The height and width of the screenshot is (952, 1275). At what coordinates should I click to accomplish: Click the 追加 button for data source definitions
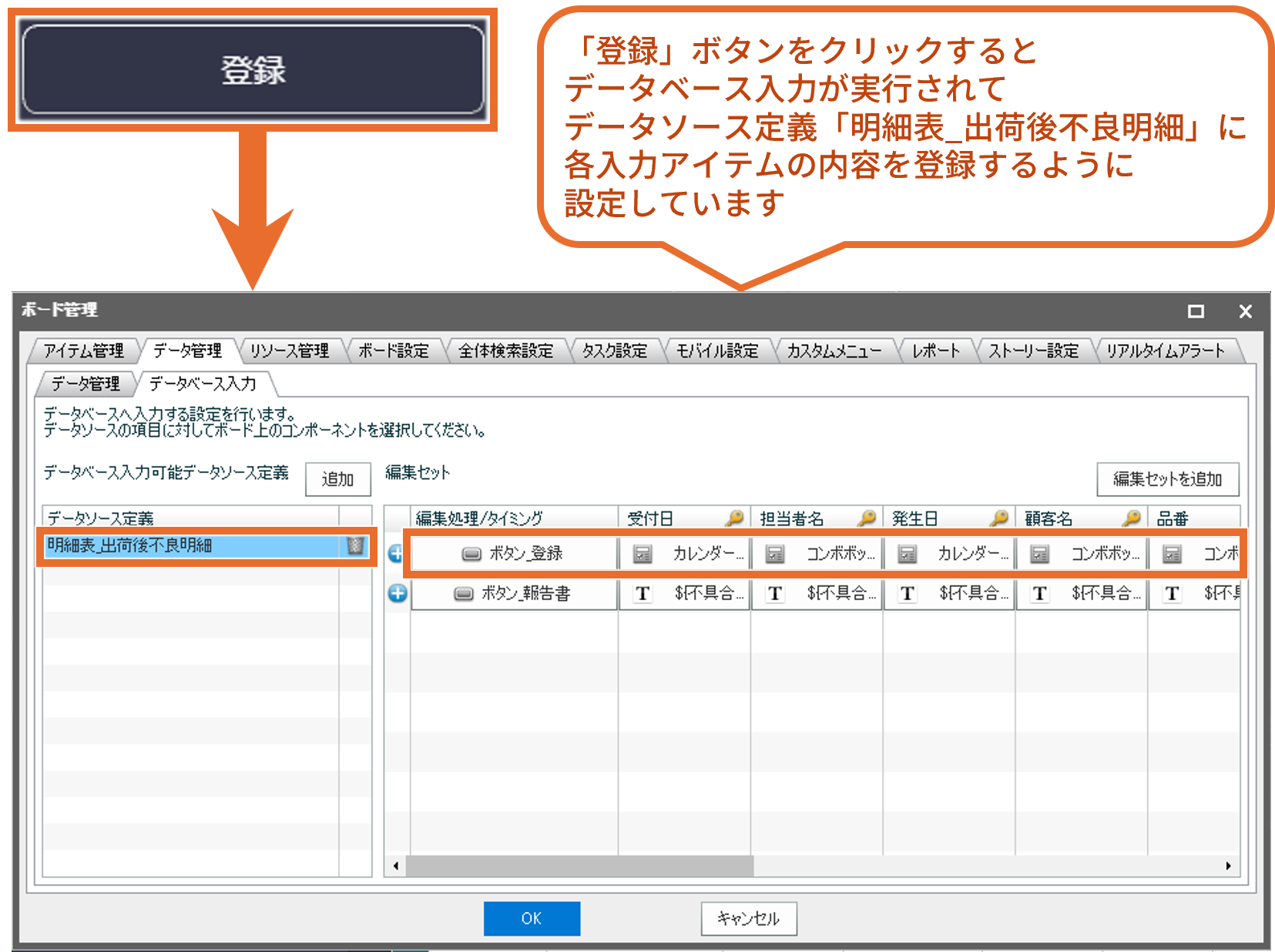click(x=337, y=479)
